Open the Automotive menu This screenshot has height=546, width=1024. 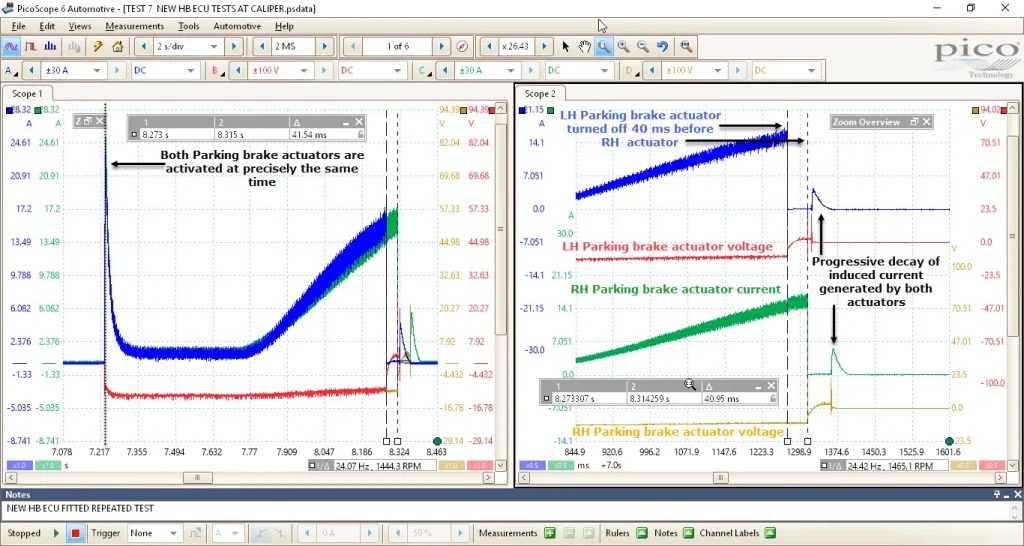click(237, 26)
